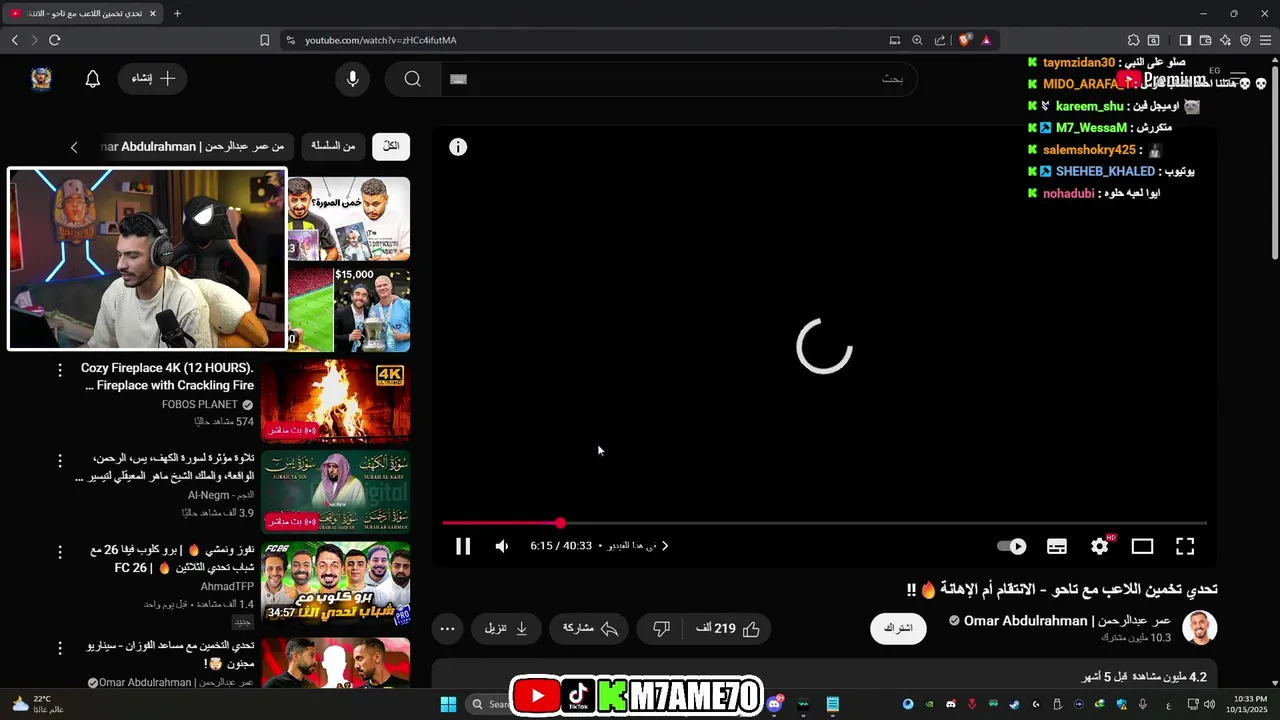The height and width of the screenshot is (720, 1280).
Task: Open the zoom magnifier icon in address bar
Action: tap(917, 40)
